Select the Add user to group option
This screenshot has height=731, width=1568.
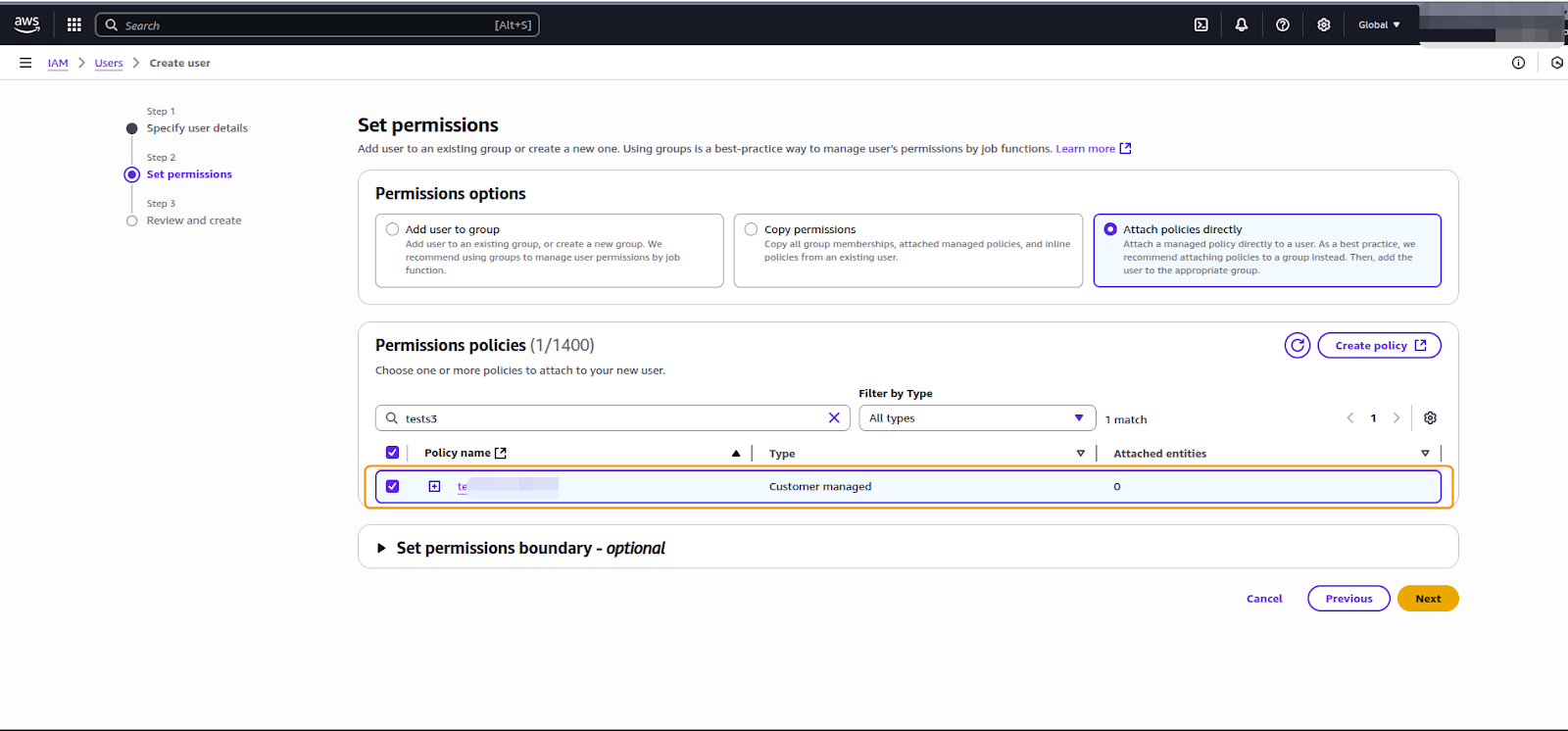[393, 229]
